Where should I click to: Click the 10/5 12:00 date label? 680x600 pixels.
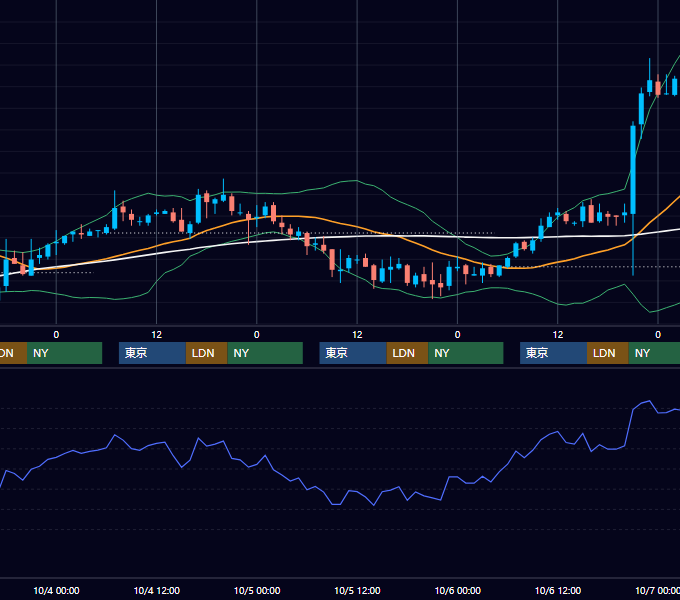(357, 590)
